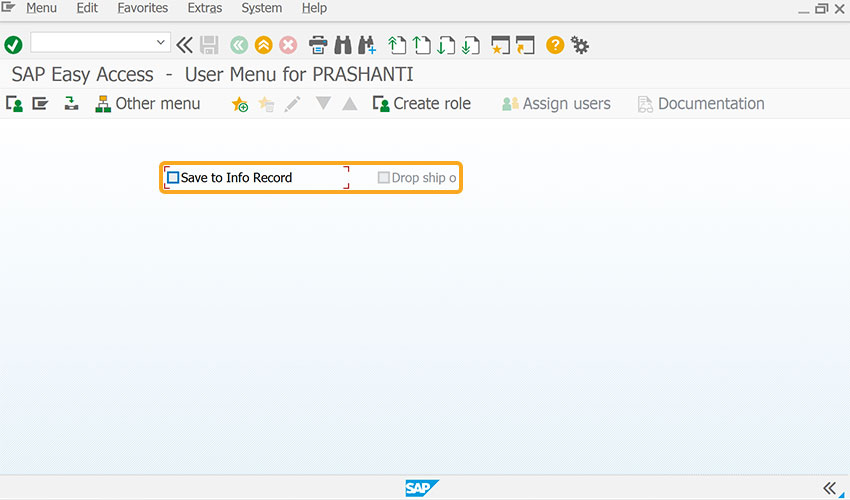Click the SAP Business Workplace icon
This screenshot has width=850, height=500.
71,103
